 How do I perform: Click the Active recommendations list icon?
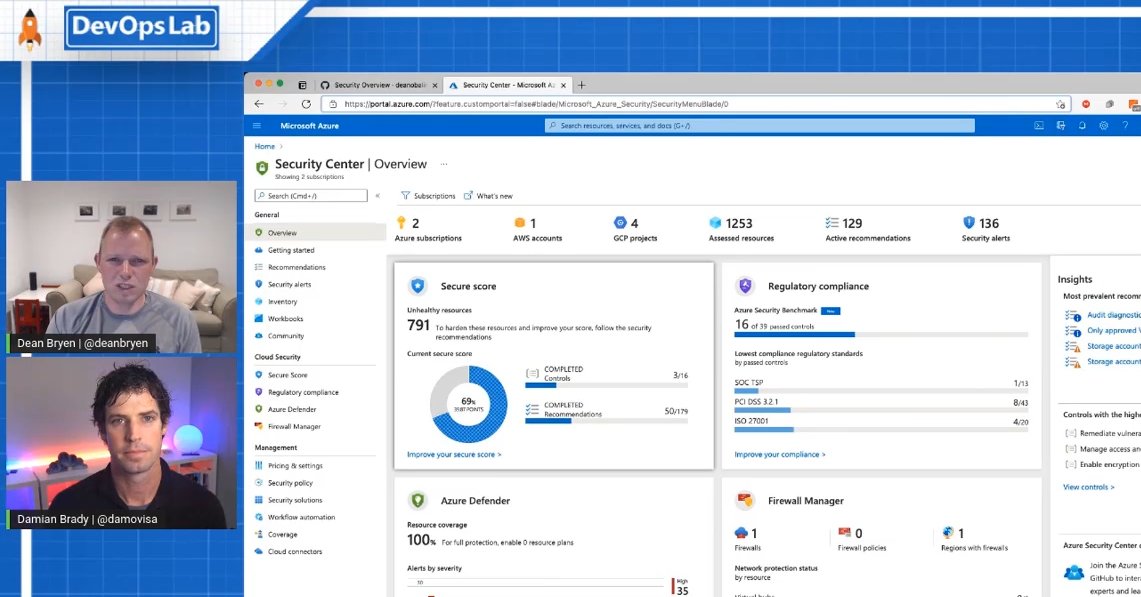pos(832,223)
